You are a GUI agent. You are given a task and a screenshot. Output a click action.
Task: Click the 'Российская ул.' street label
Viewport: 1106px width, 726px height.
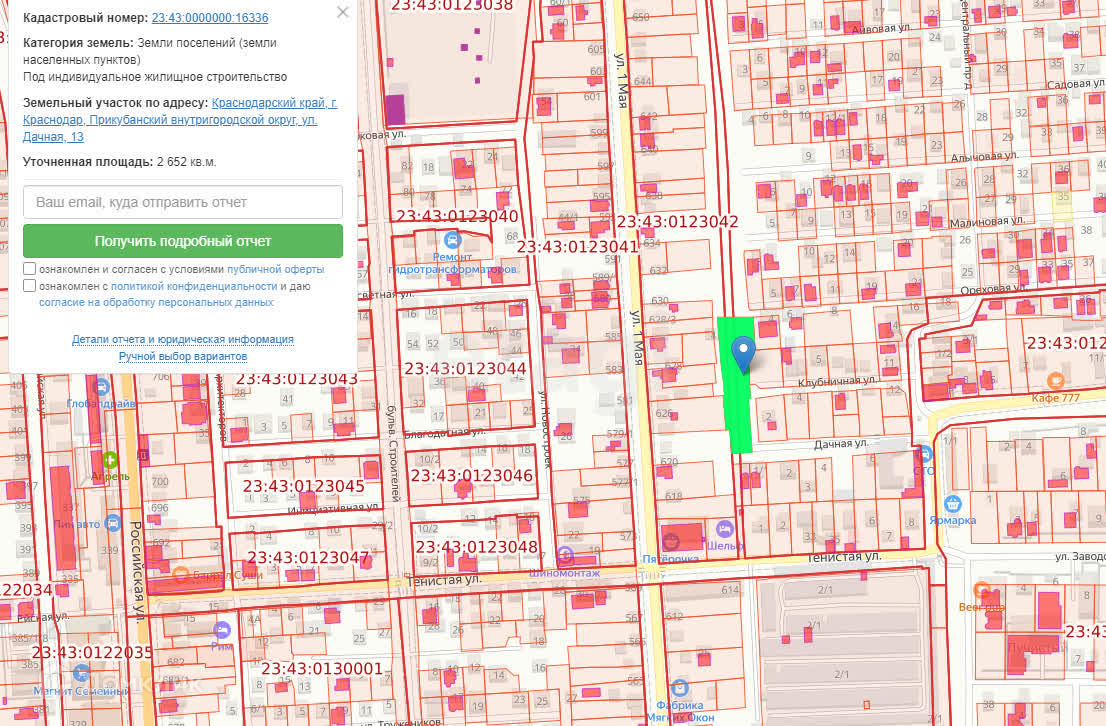[x=137, y=571]
